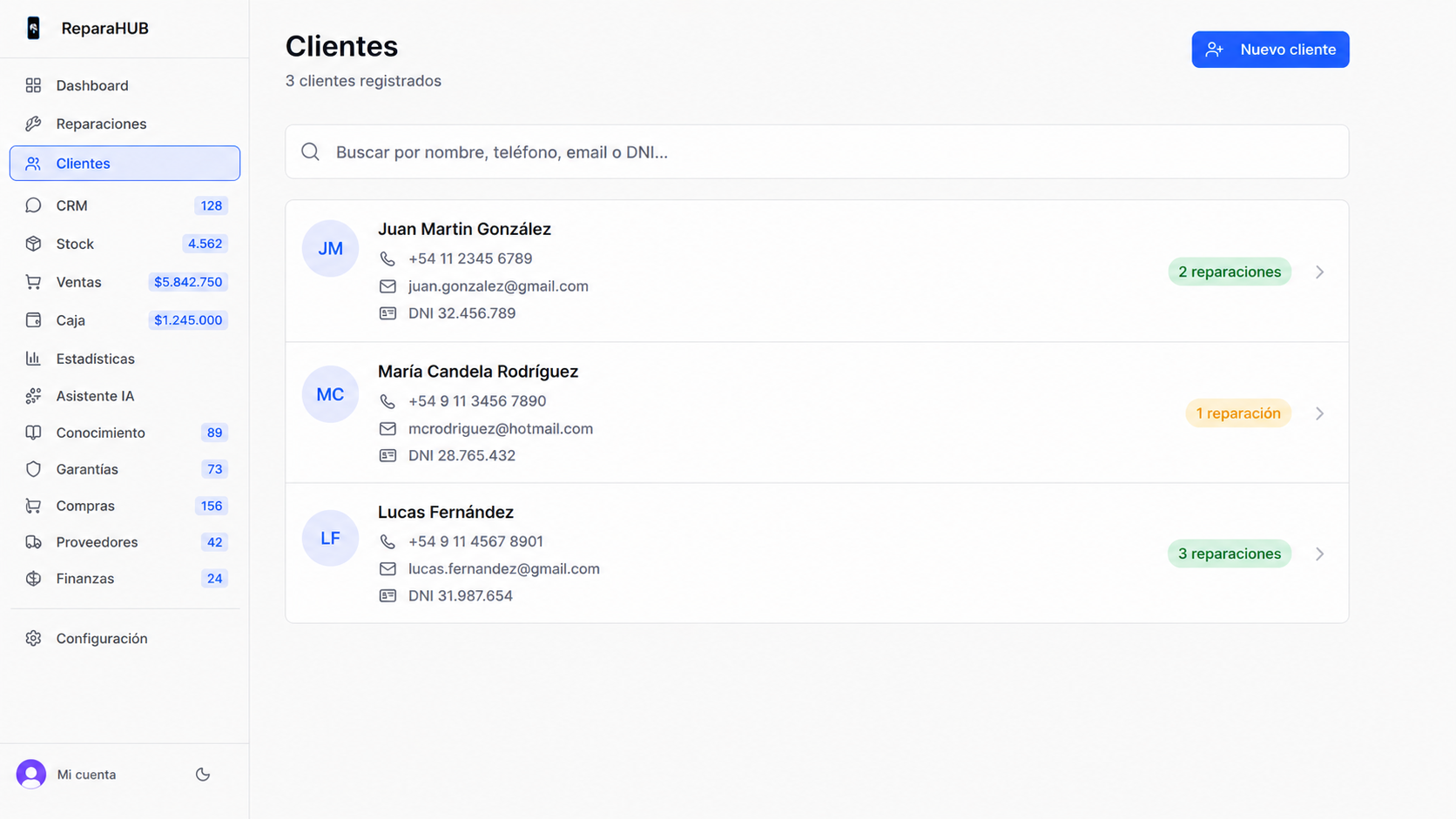This screenshot has height=819, width=1456.
Task: Open Reparaciones via its wrench icon
Action: click(x=33, y=124)
